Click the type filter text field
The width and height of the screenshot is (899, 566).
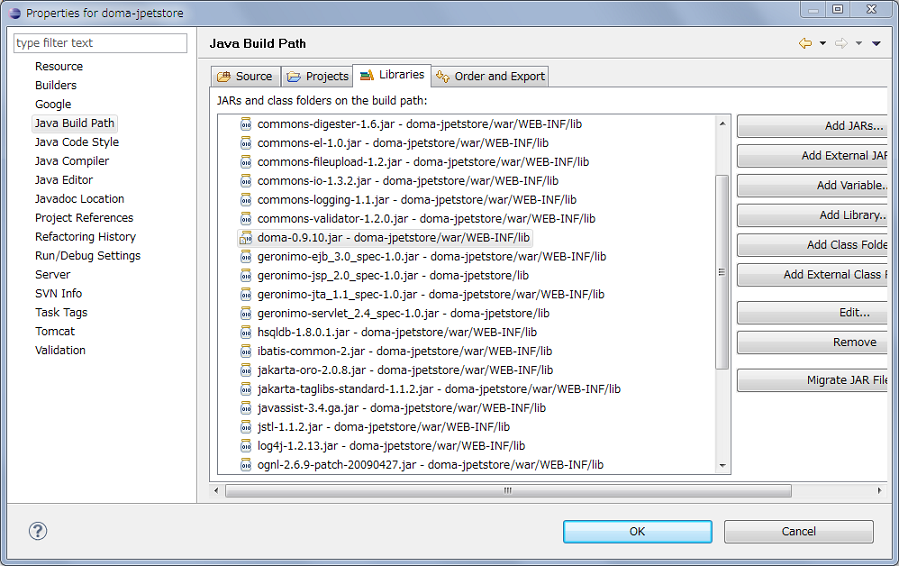tap(100, 43)
